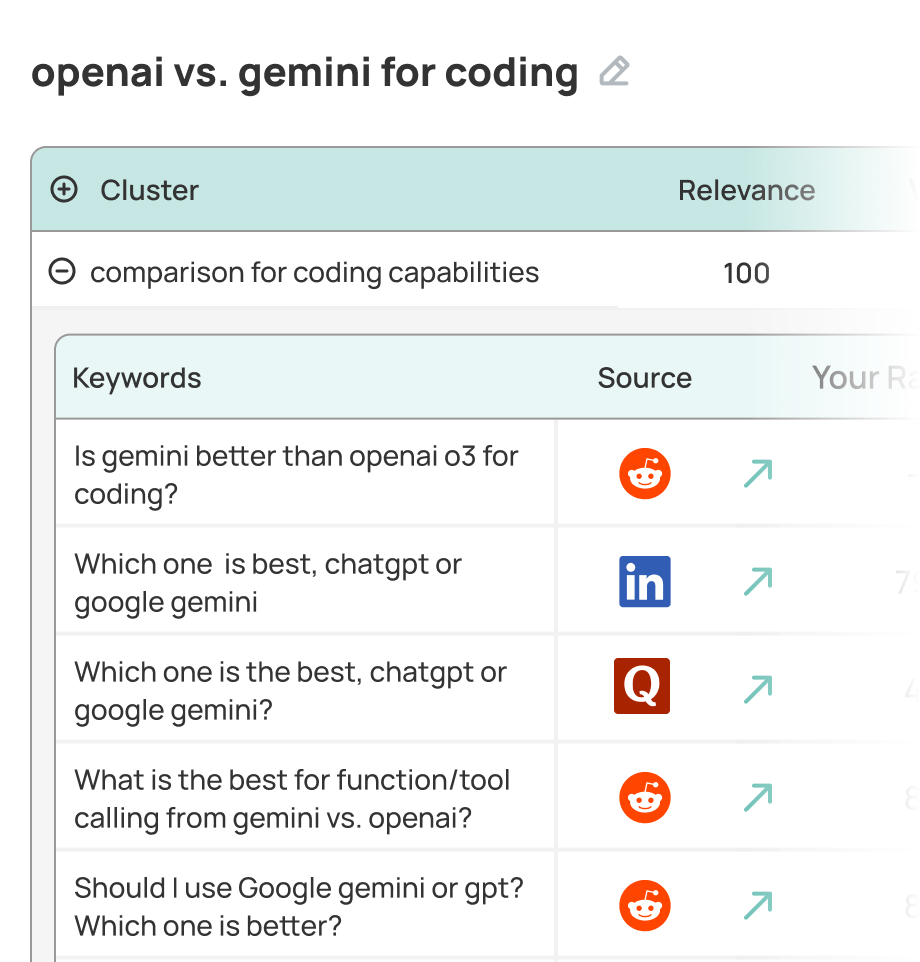Open external link arrow in the LinkedIn row
The image size is (920, 962).
758,582
